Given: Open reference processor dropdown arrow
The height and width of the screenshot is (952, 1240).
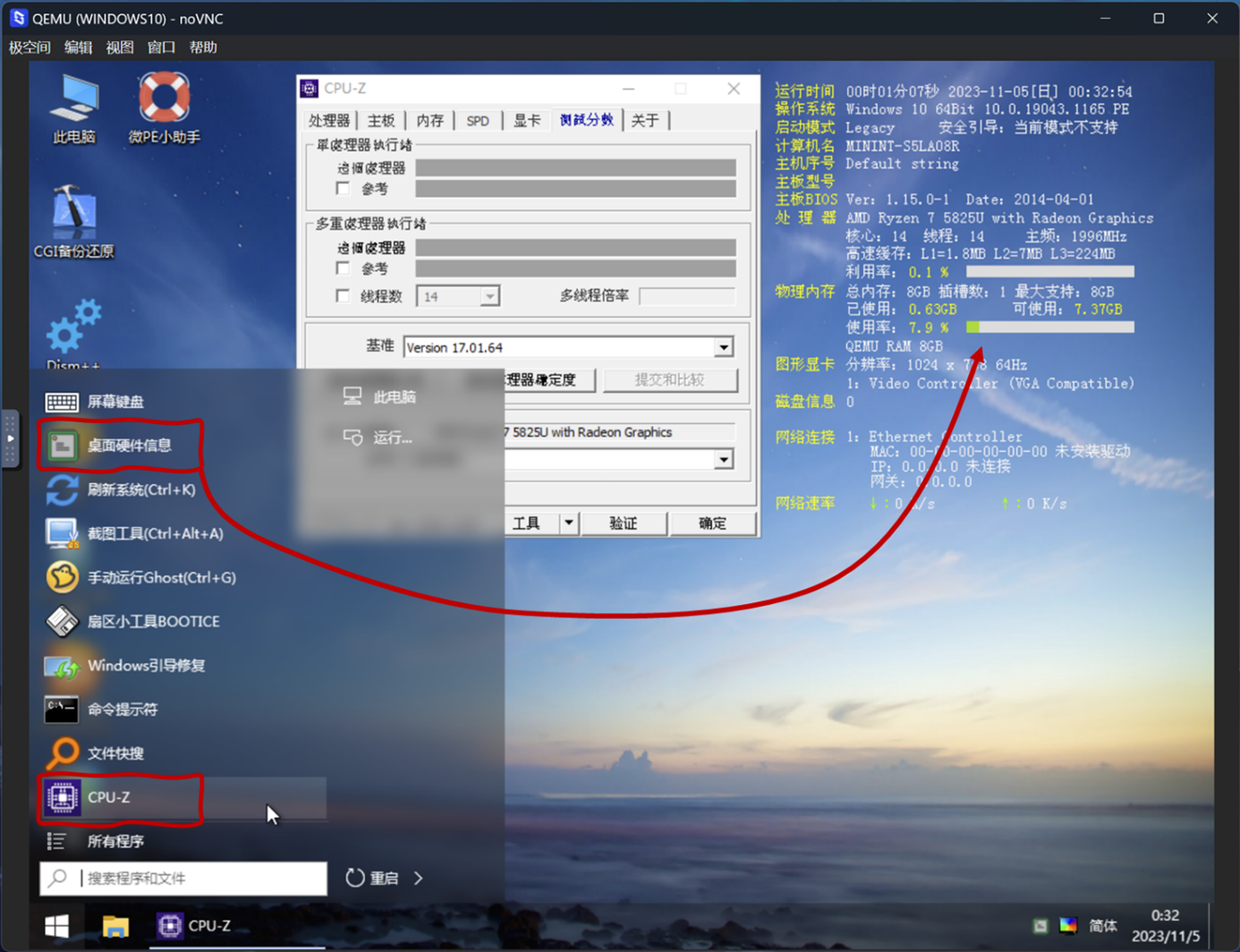Looking at the screenshot, I should (x=724, y=460).
